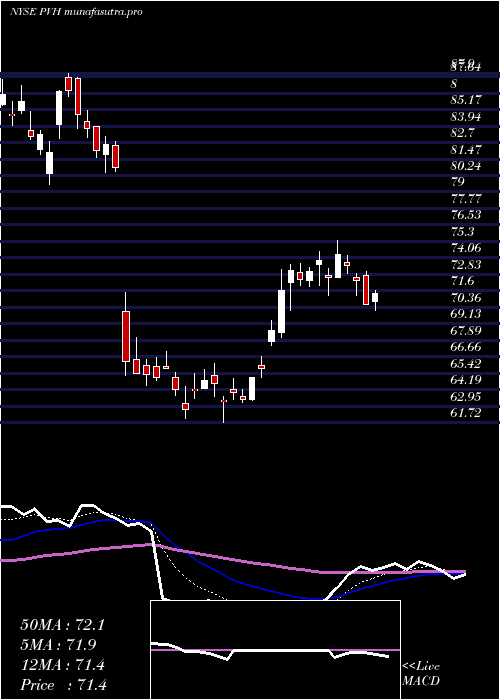The height and width of the screenshot is (700, 500).
Task: Click the 12MA : 71.4 readout
Action: click(x=62, y=665)
